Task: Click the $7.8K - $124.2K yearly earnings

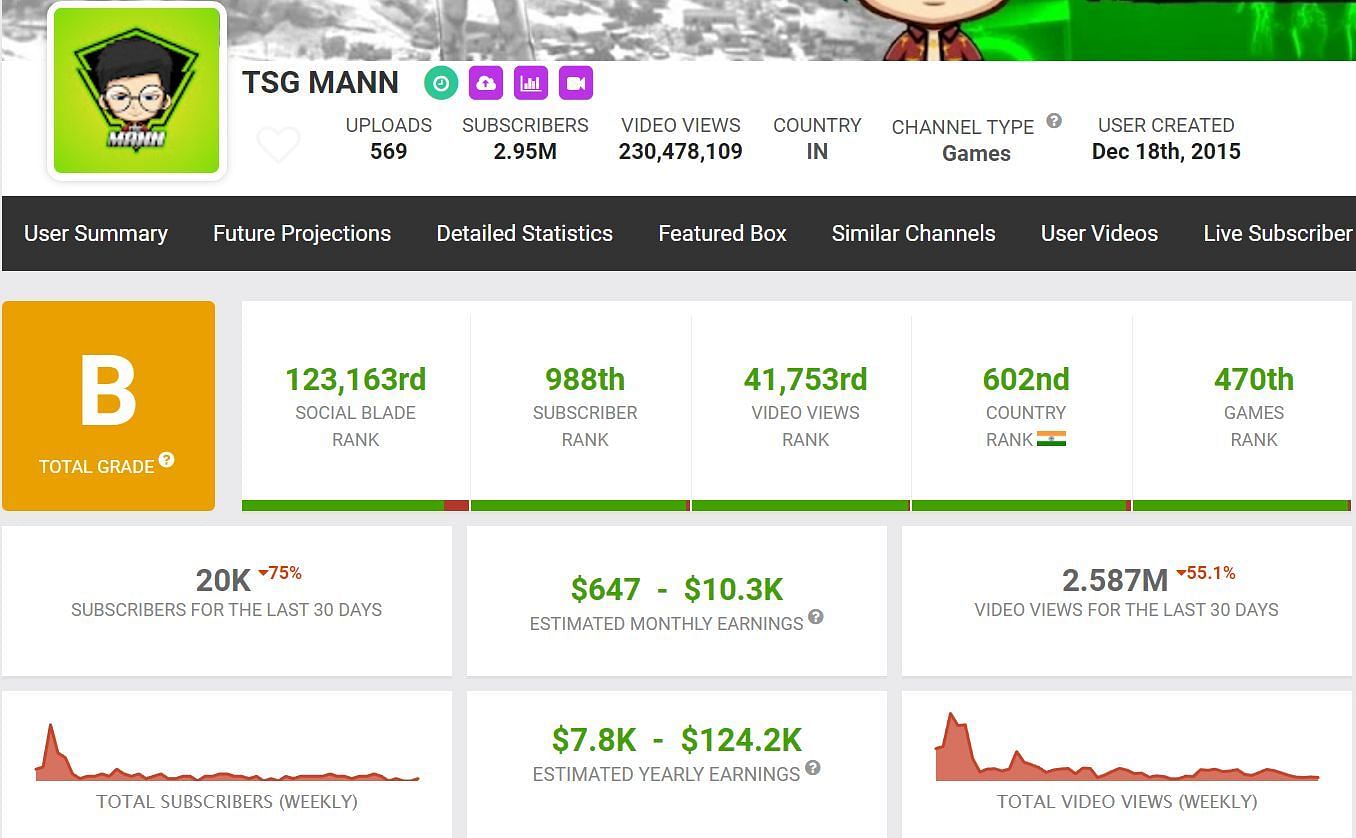Action: coord(677,740)
